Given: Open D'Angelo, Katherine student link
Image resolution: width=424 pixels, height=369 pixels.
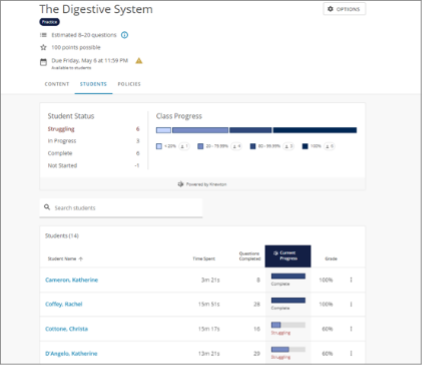Looking at the screenshot, I should point(71,354).
